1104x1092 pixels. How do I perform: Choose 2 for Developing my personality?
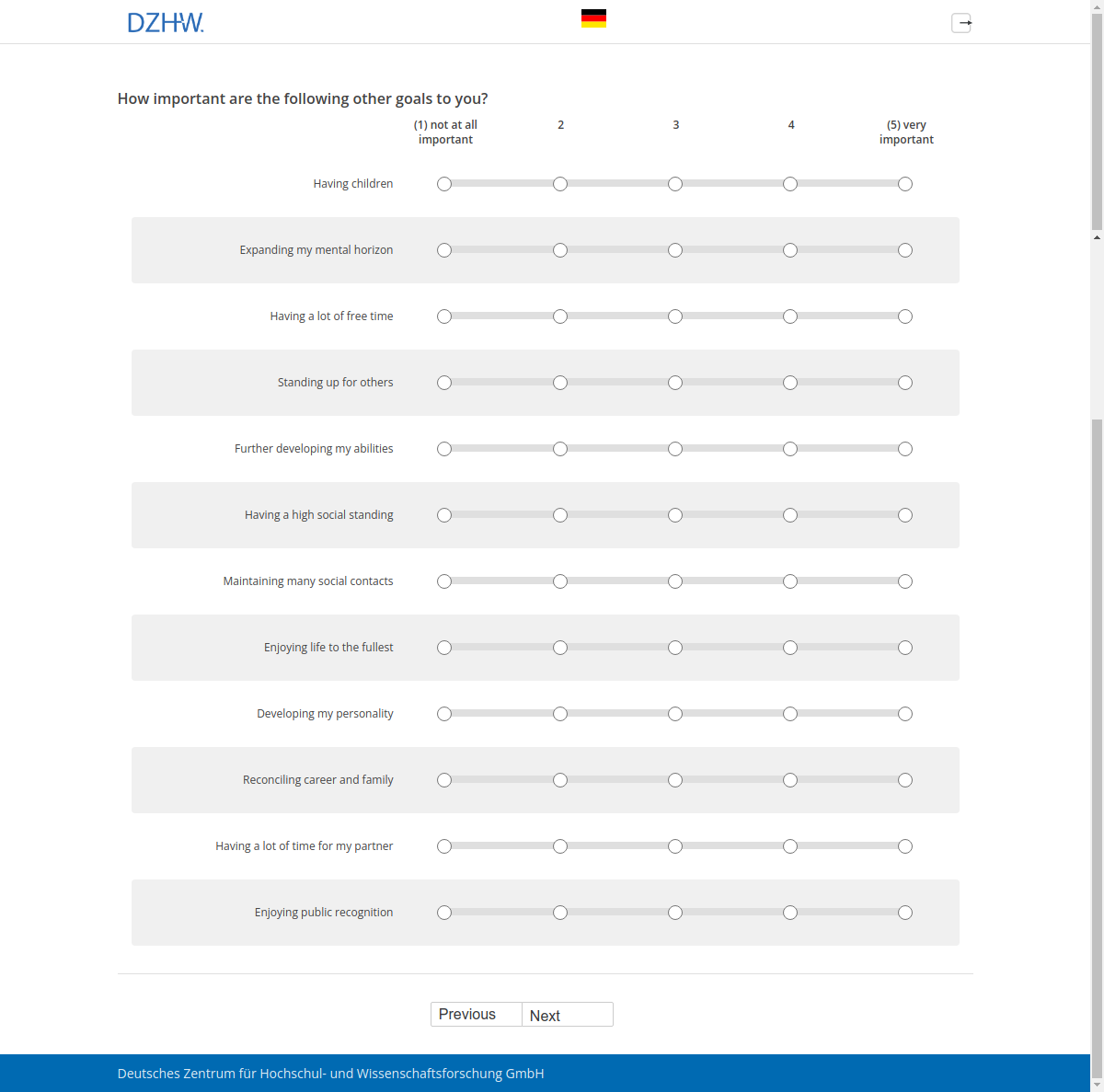point(560,714)
